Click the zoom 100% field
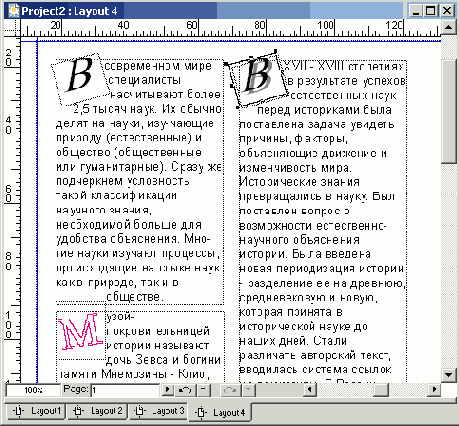 33,390
